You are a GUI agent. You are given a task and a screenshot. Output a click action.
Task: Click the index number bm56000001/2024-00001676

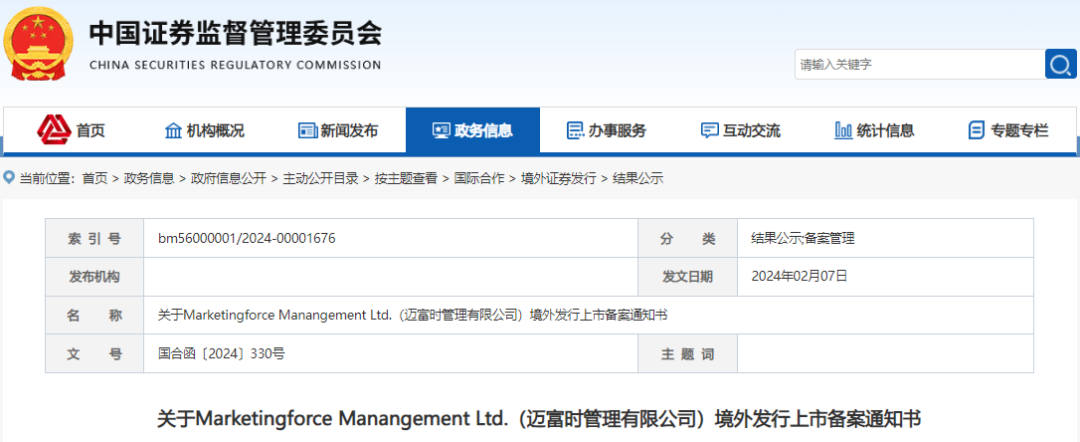[x=247, y=238]
